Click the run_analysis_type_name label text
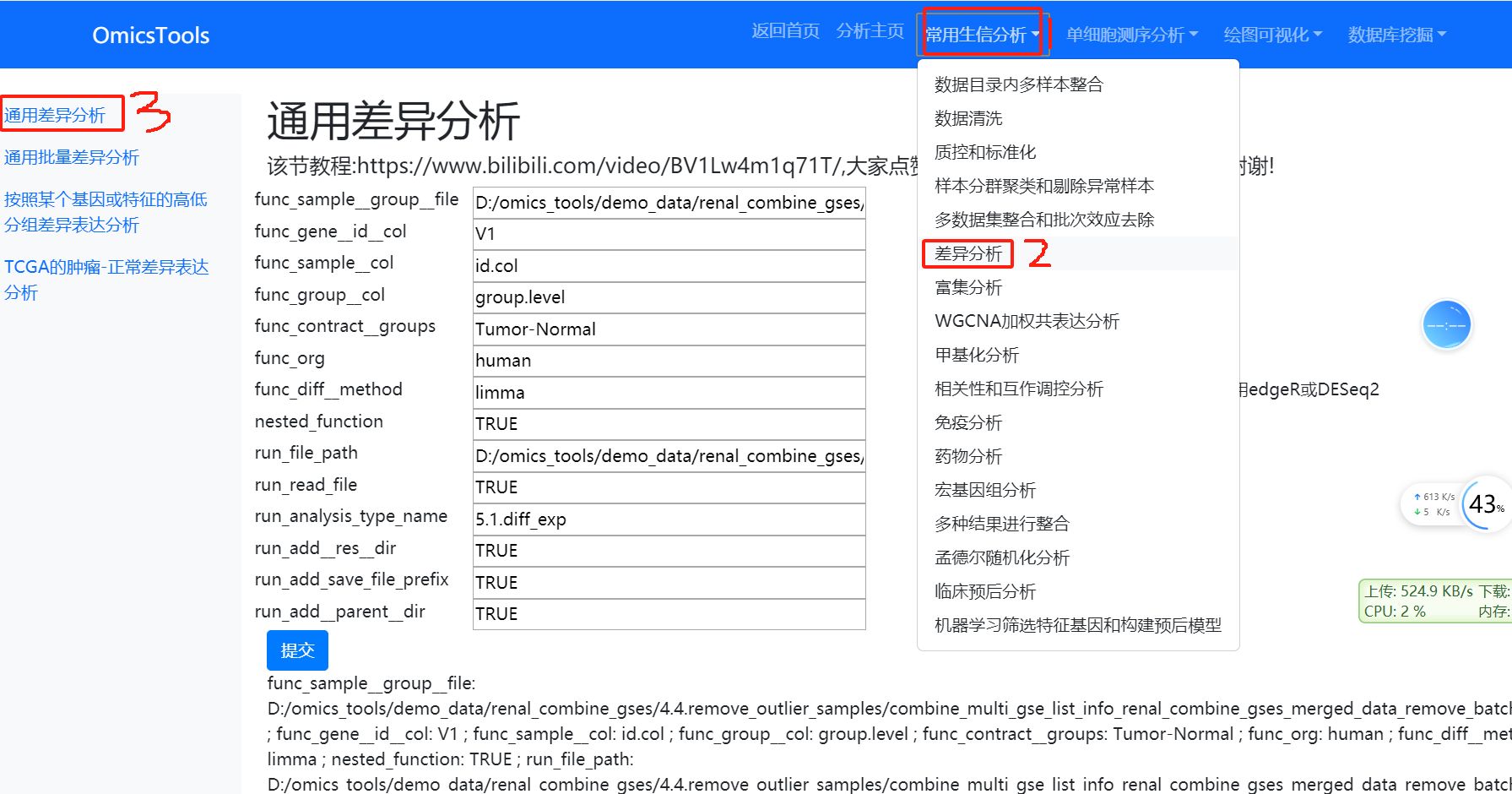 [351, 516]
